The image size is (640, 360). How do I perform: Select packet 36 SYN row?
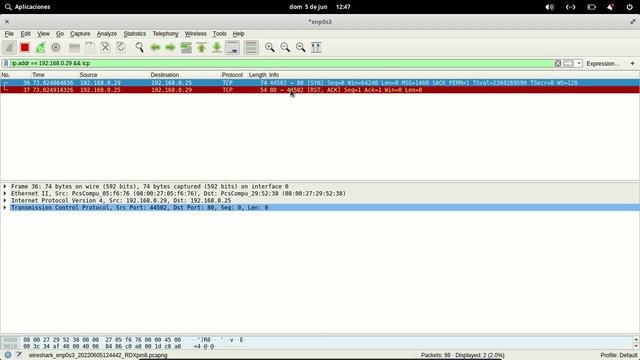coord(320,83)
